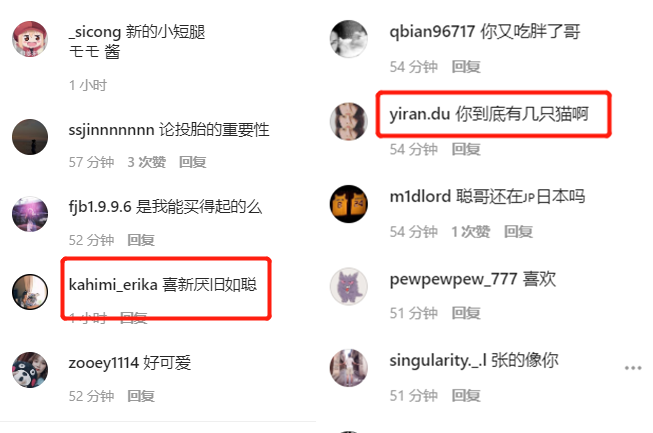Open fjb1.9.9.6's avatar
The image size is (653, 433).
click(x=30, y=214)
